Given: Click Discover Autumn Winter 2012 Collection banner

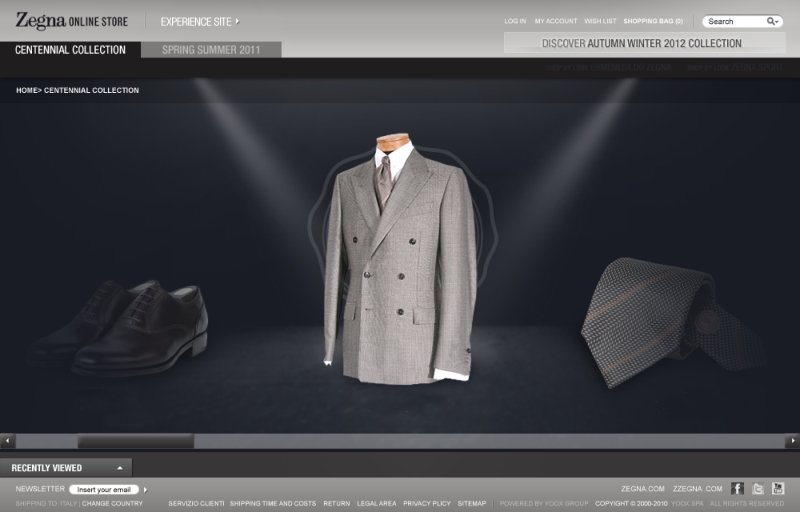Looking at the screenshot, I should (x=642, y=43).
